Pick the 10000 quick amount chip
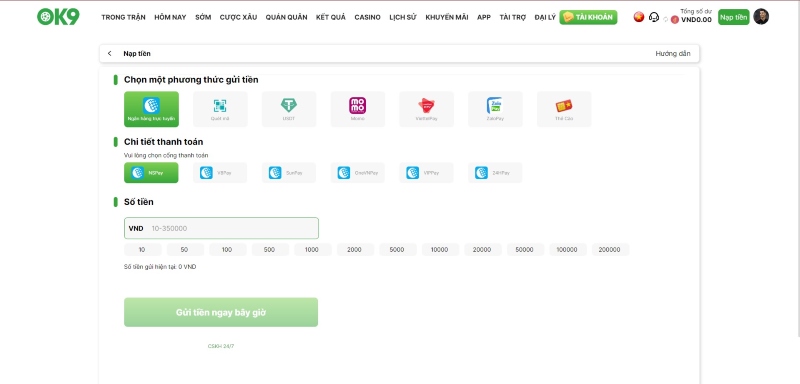800x384 pixels. [x=440, y=250]
